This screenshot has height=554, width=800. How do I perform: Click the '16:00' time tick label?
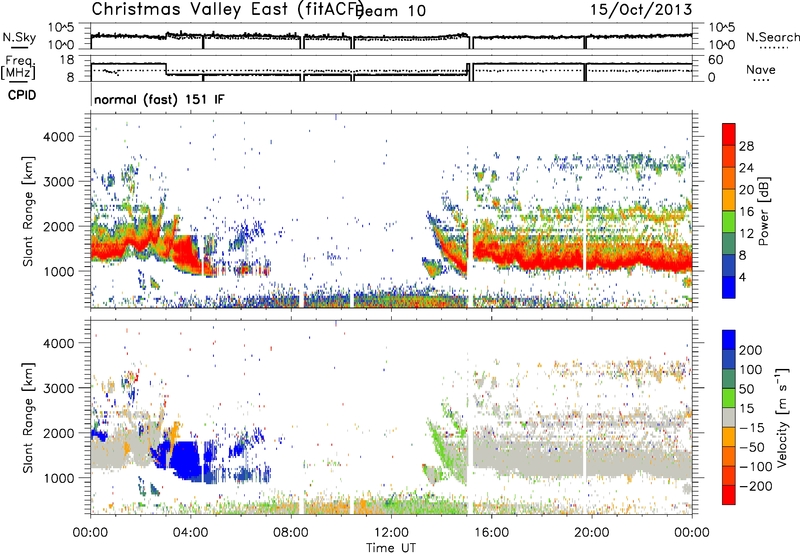tap(491, 533)
